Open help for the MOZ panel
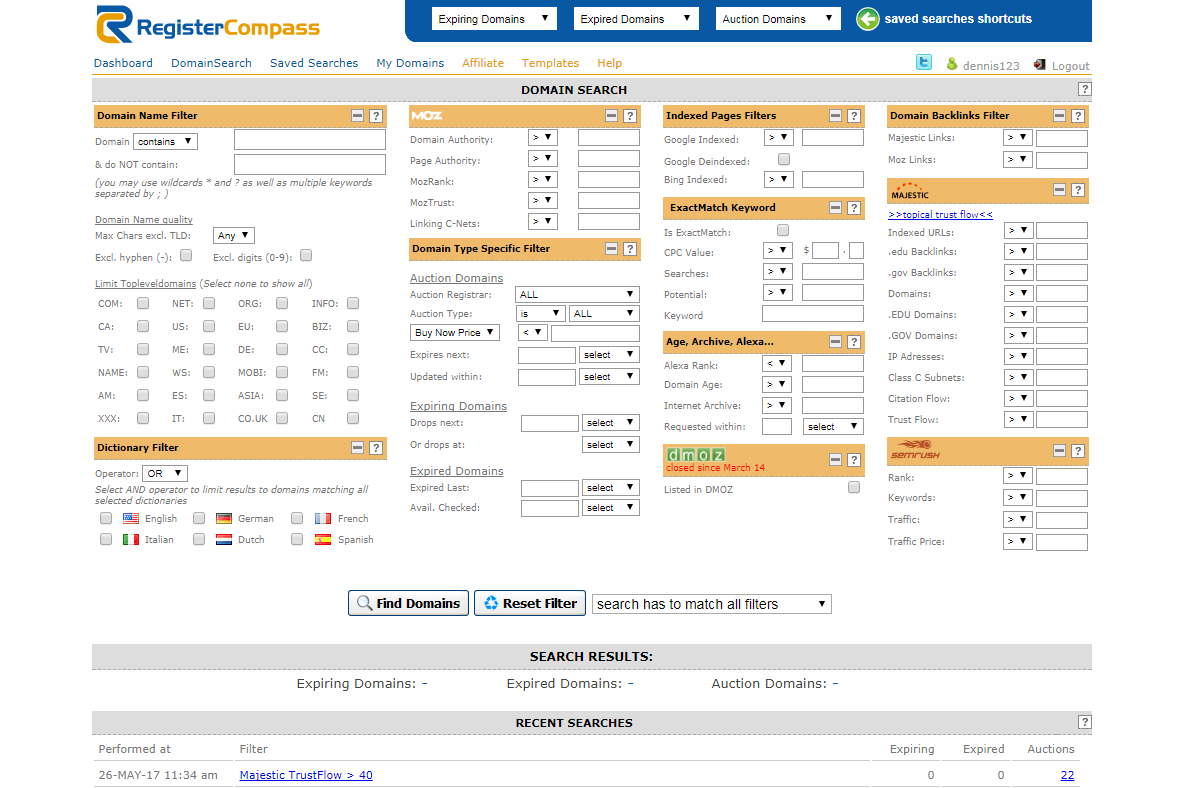The image size is (1202, 788). coord(630,116)
